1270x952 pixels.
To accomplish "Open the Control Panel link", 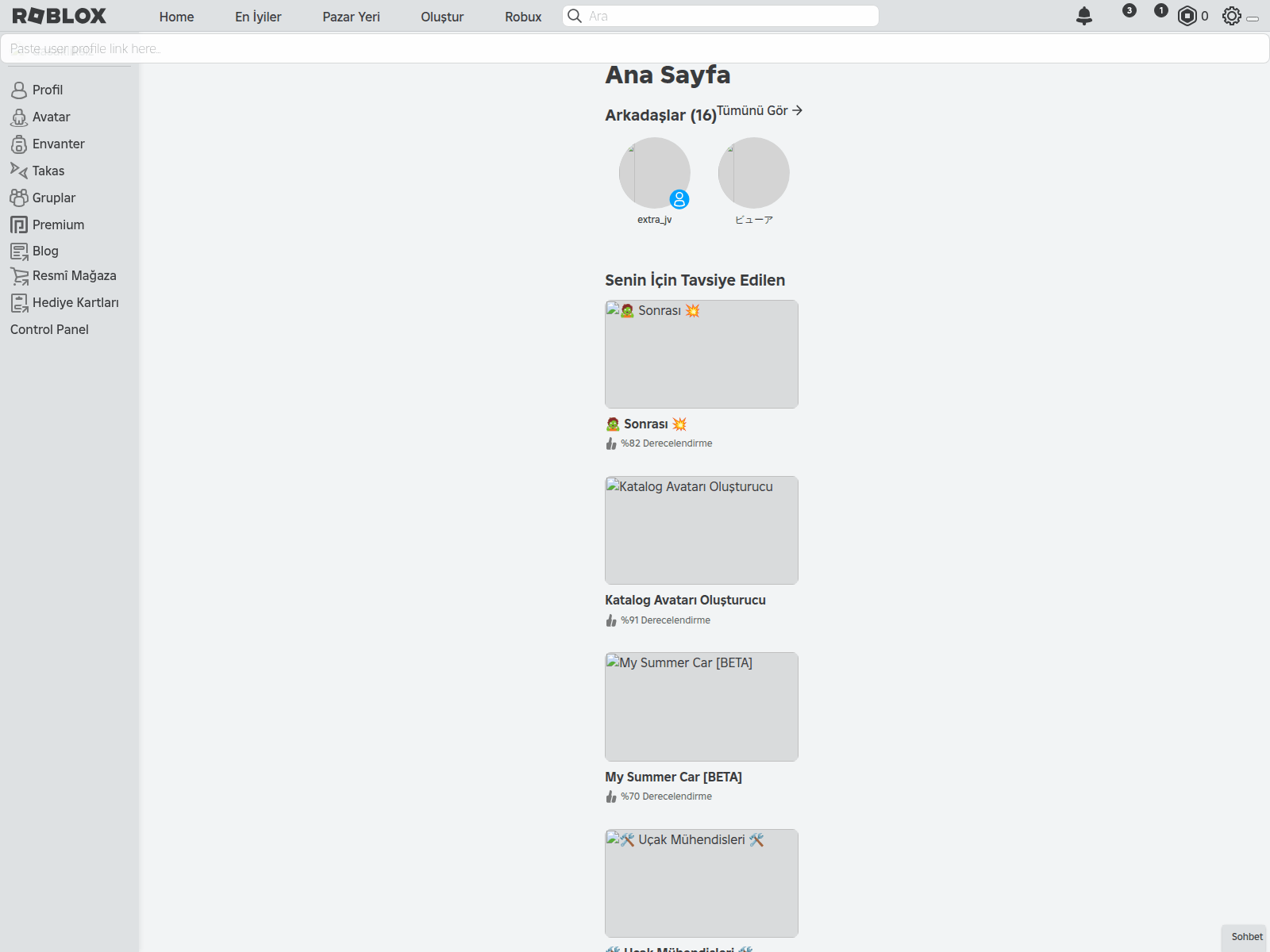I will click(48, 328).
